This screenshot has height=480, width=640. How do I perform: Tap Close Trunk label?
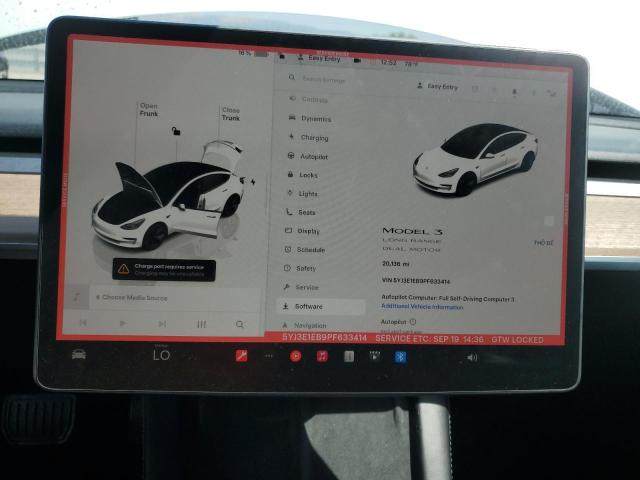click(x=230, y=114)
